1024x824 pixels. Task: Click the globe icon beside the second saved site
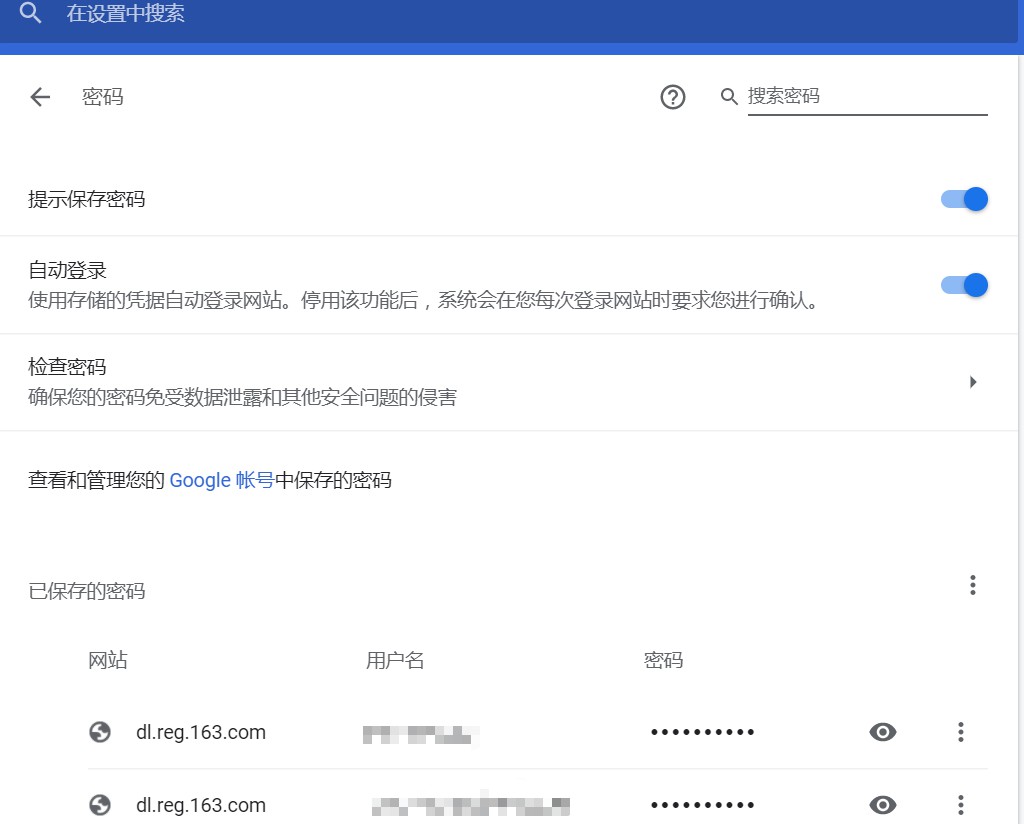tap(99, 804)
